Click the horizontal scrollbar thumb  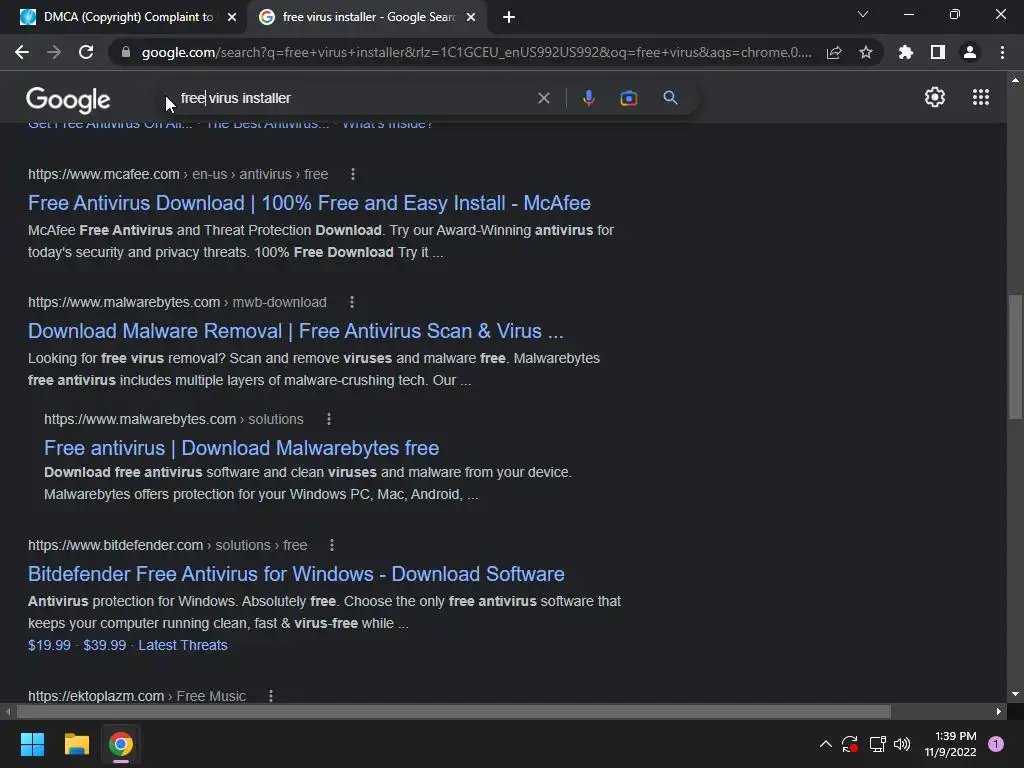pos(454,711)
